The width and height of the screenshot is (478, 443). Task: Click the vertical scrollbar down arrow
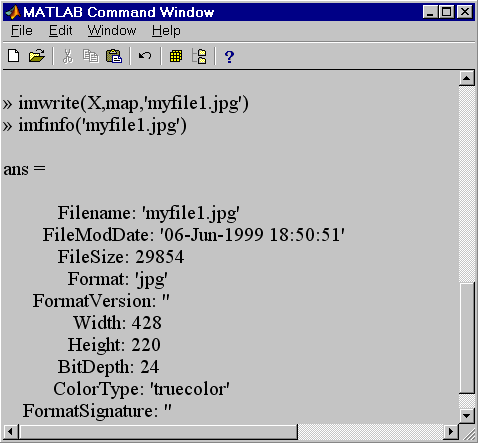coord(467,415)
